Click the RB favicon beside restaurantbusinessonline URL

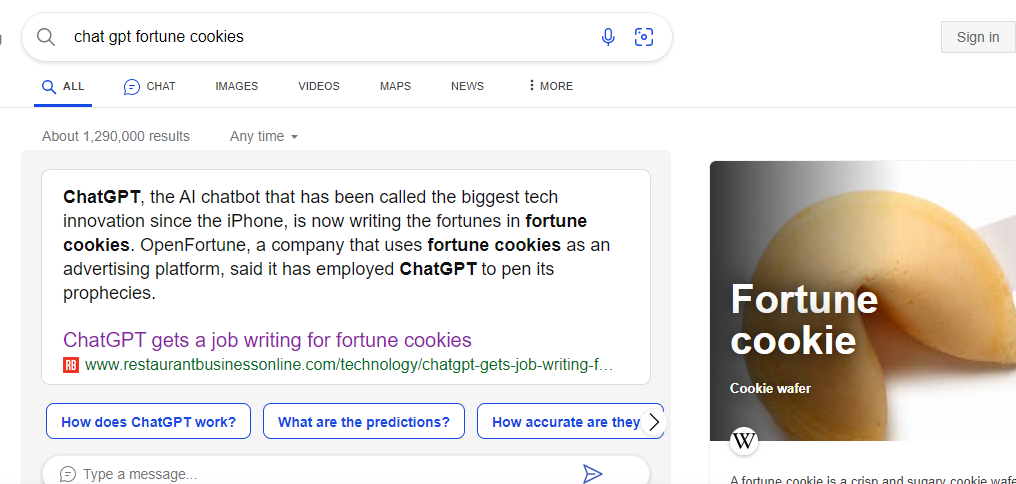click(71, 365)
